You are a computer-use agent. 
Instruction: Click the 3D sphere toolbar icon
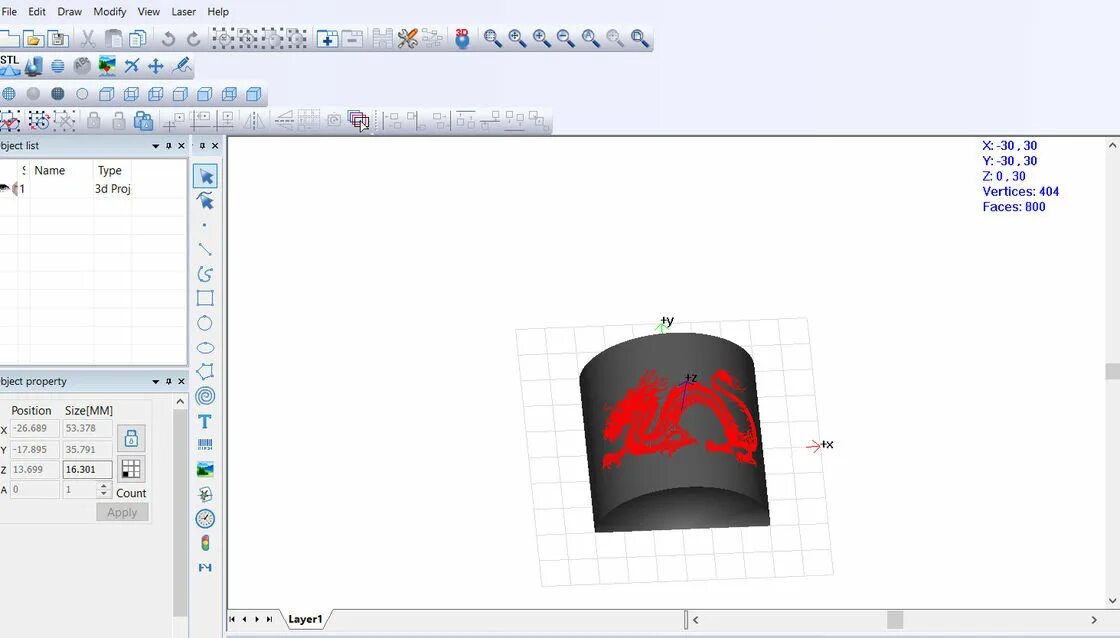click(x=462, y=39)
